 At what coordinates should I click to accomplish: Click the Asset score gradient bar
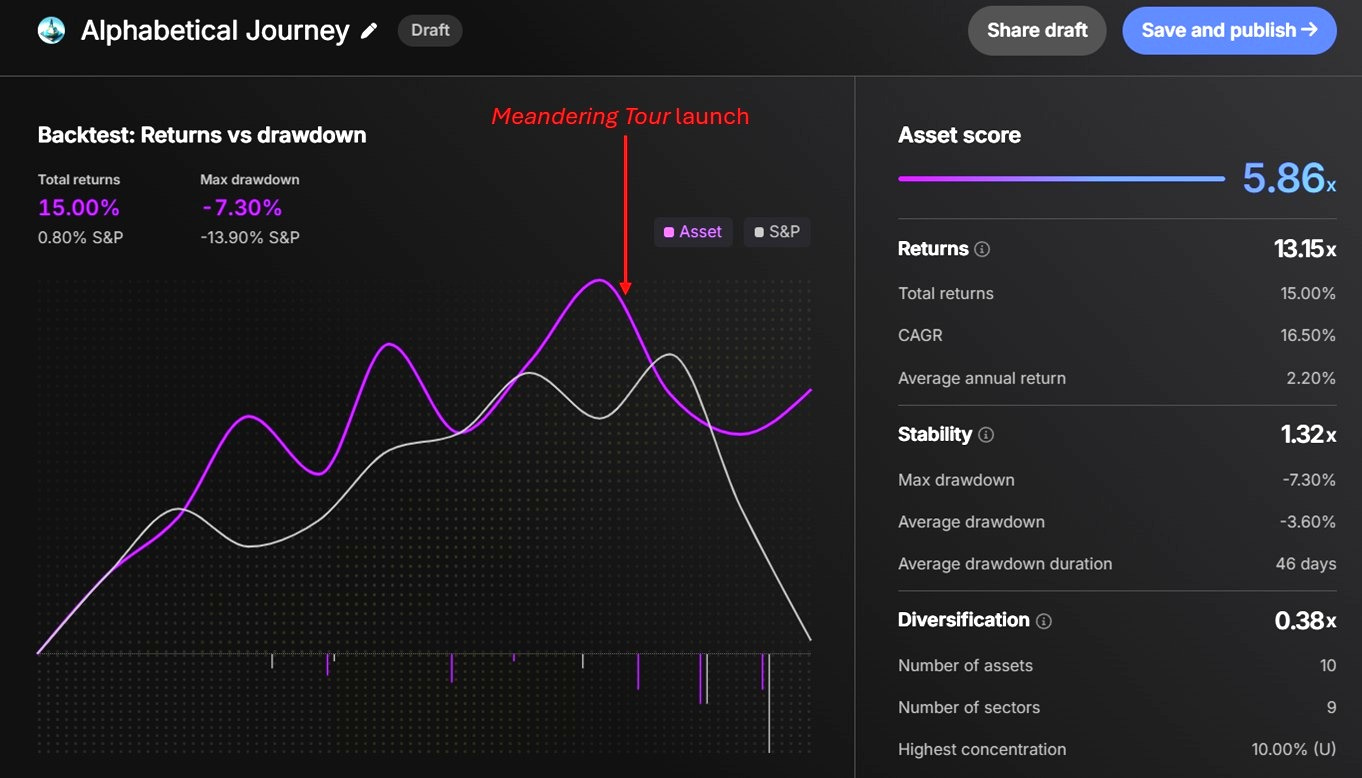pos(1061,179)
